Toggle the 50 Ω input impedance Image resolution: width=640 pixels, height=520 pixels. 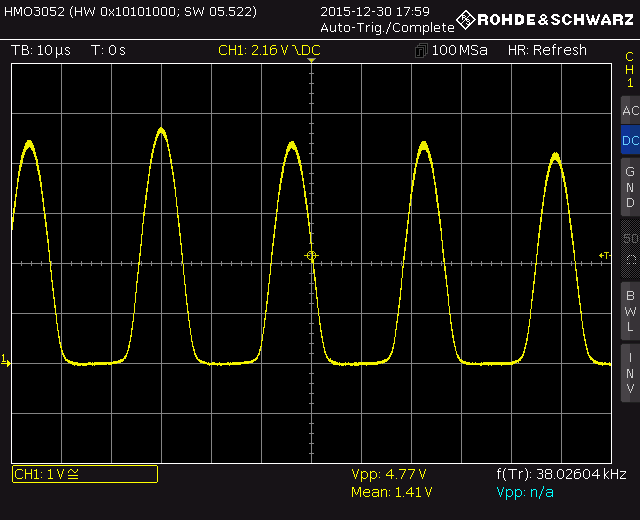point(630,248)
